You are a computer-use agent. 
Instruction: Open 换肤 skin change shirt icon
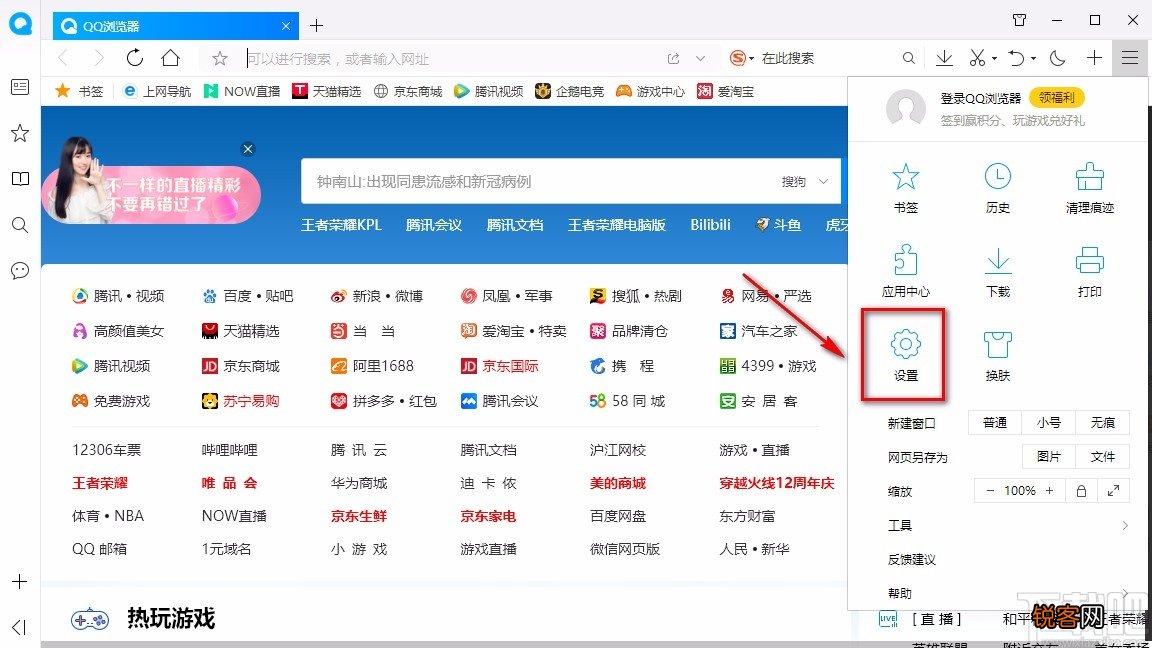tap(997, 356)
